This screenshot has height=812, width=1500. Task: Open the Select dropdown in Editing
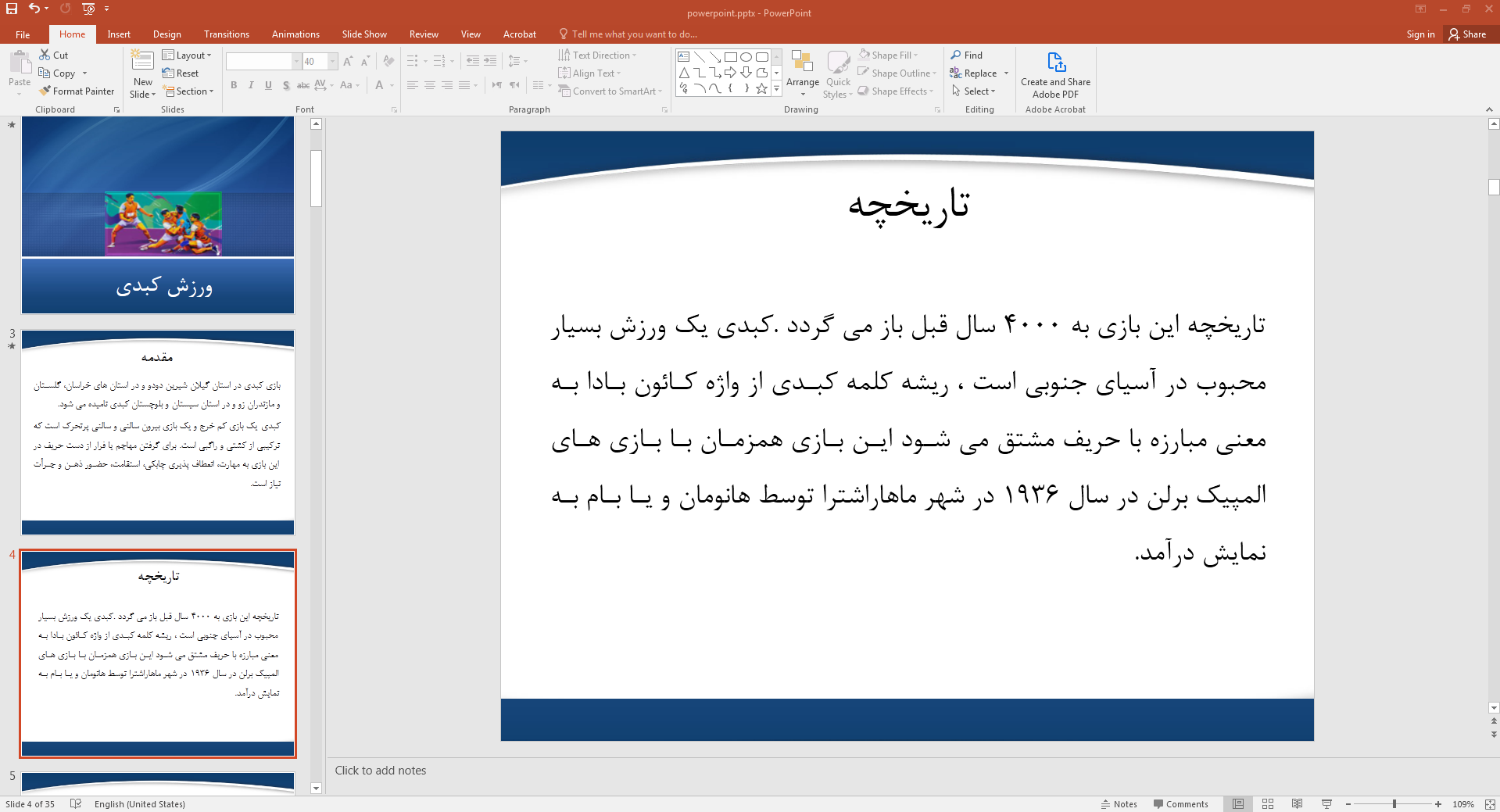tap(974, 91)
